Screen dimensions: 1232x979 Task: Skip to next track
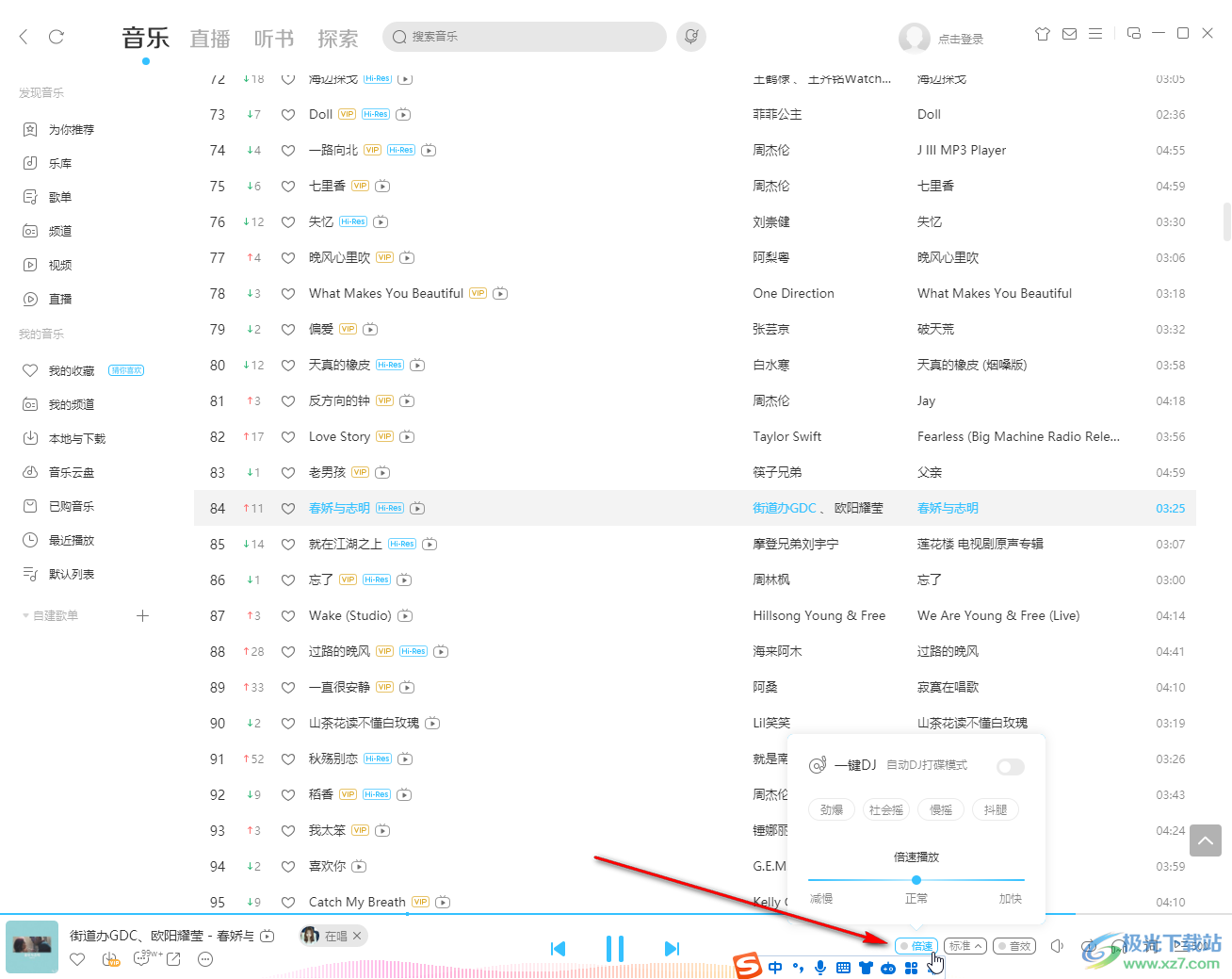point(672,949)
